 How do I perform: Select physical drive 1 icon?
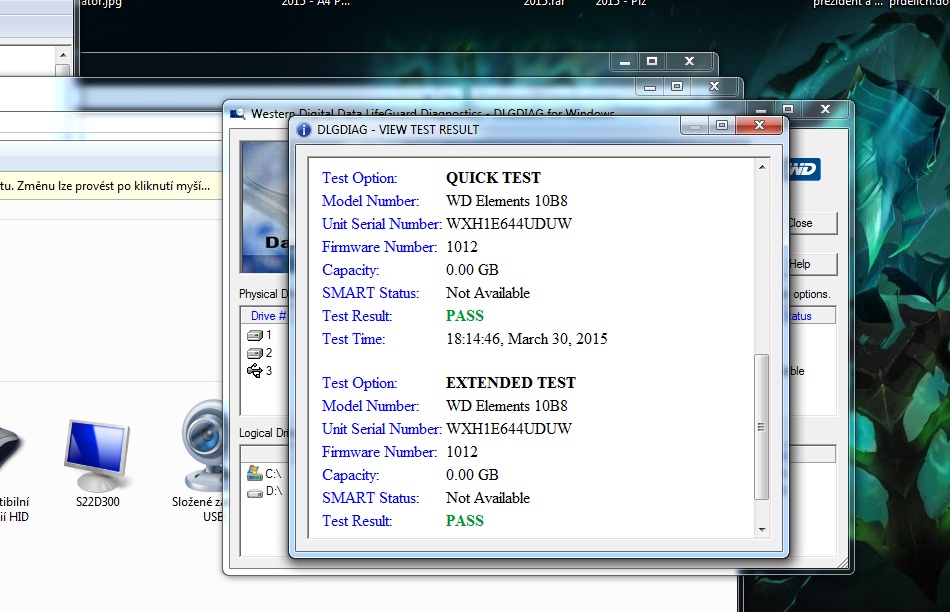tap(254, 335)
